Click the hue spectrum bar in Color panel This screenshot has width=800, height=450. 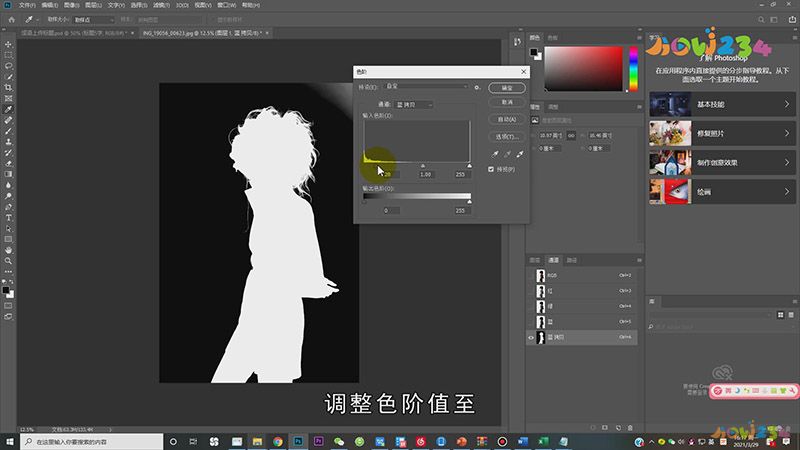pyautogui.click(x=633, y=68)
